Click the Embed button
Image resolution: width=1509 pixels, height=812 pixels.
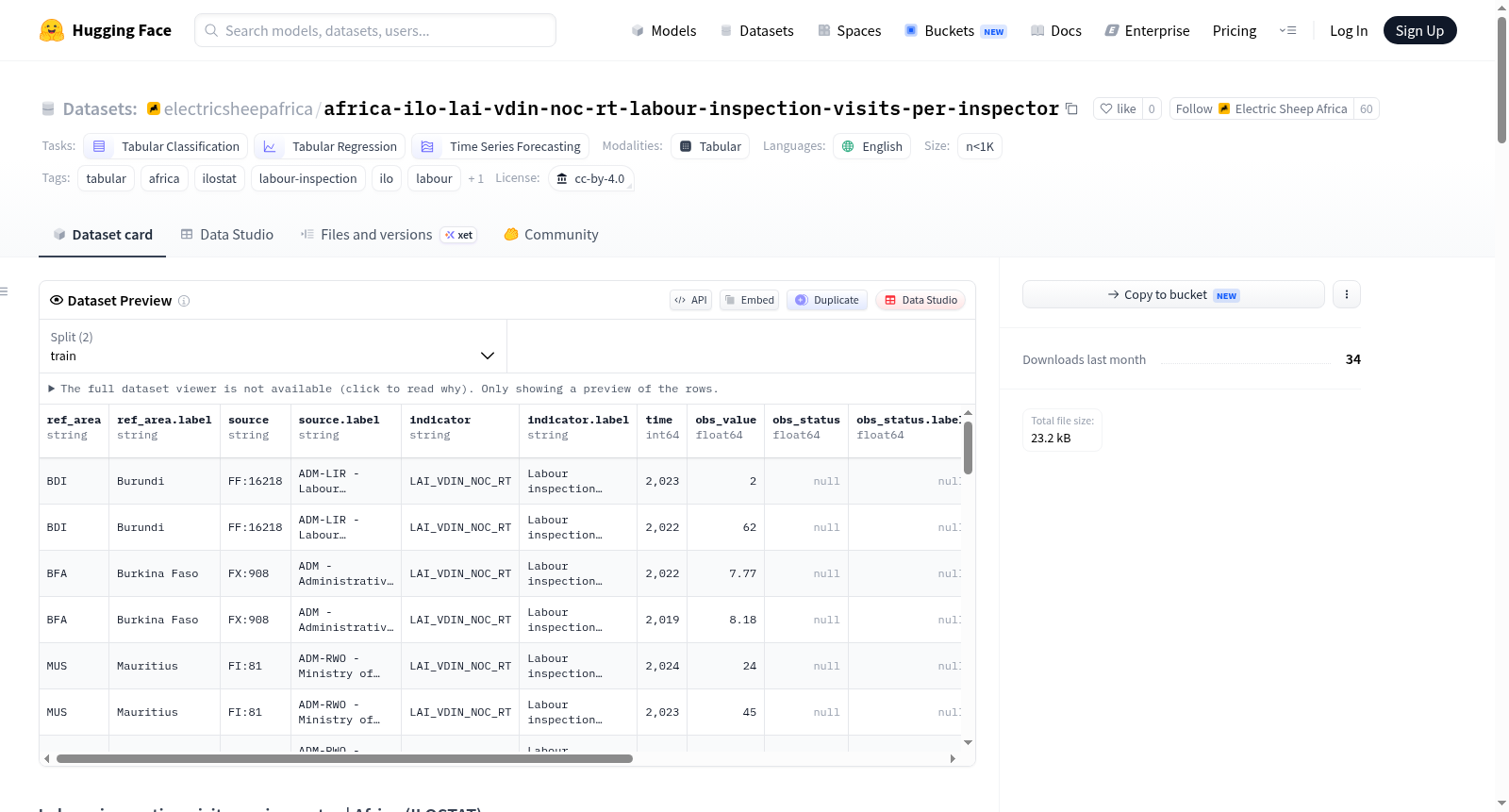pyautogui.click(x=749, y=300)
